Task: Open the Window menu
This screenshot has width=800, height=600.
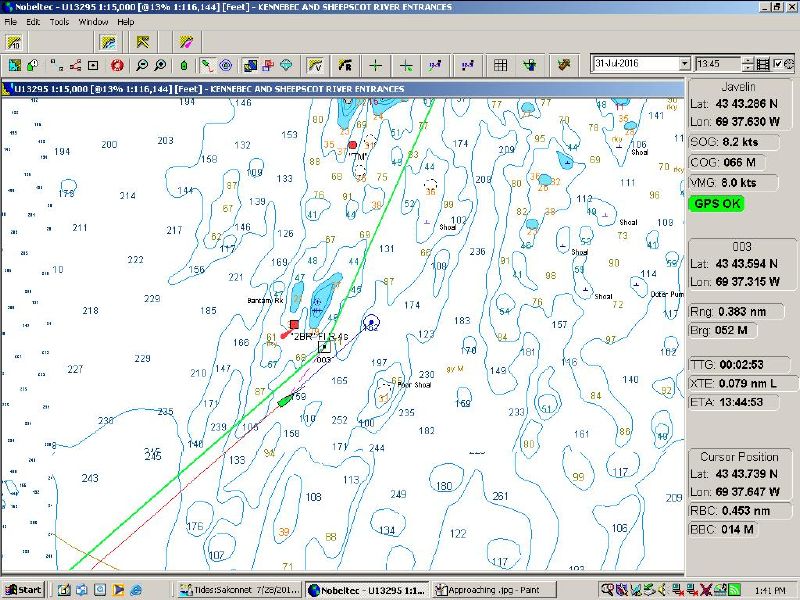Action: click(93, 21)
